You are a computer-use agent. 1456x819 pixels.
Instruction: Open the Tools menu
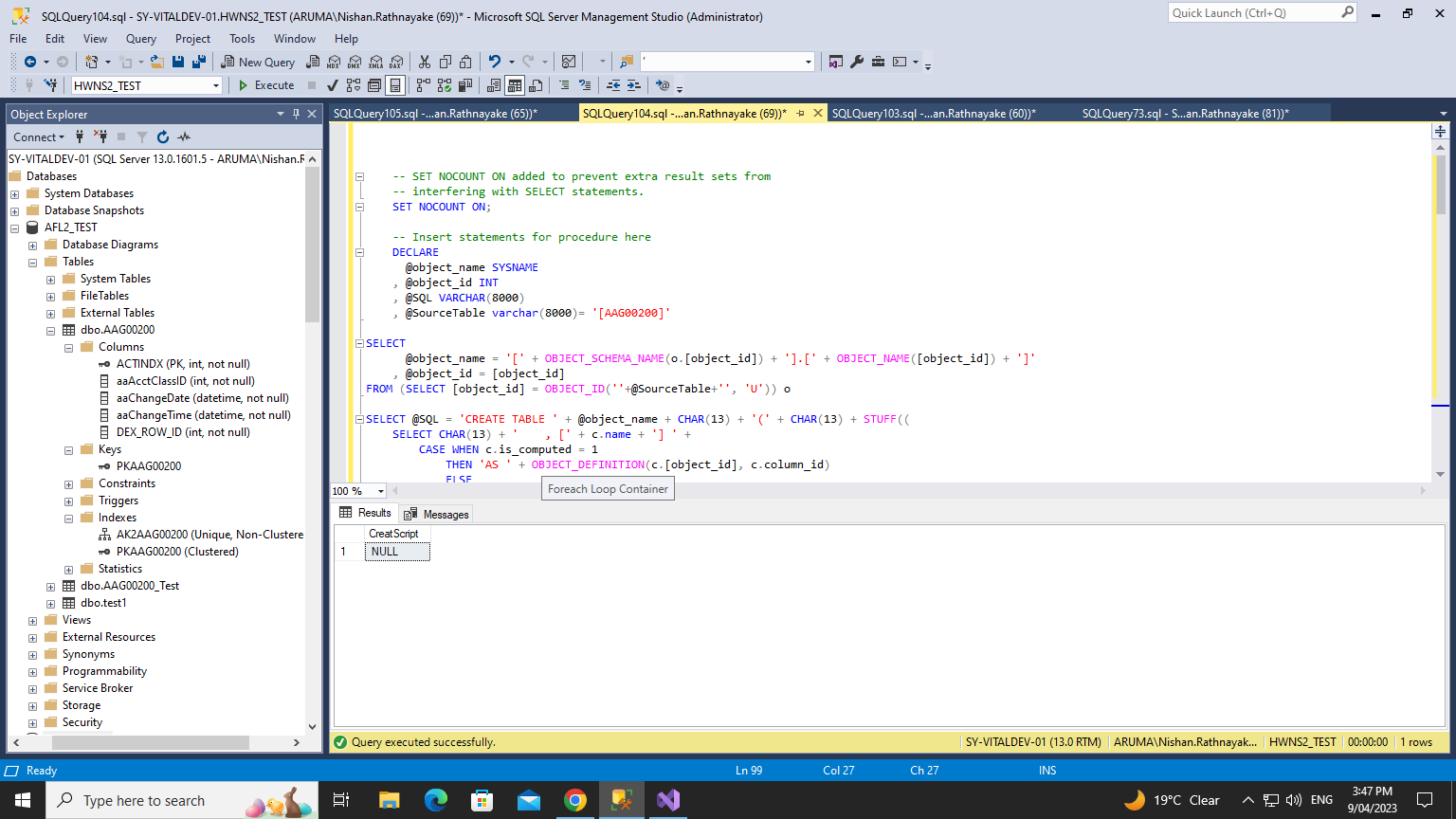[242, 39]
